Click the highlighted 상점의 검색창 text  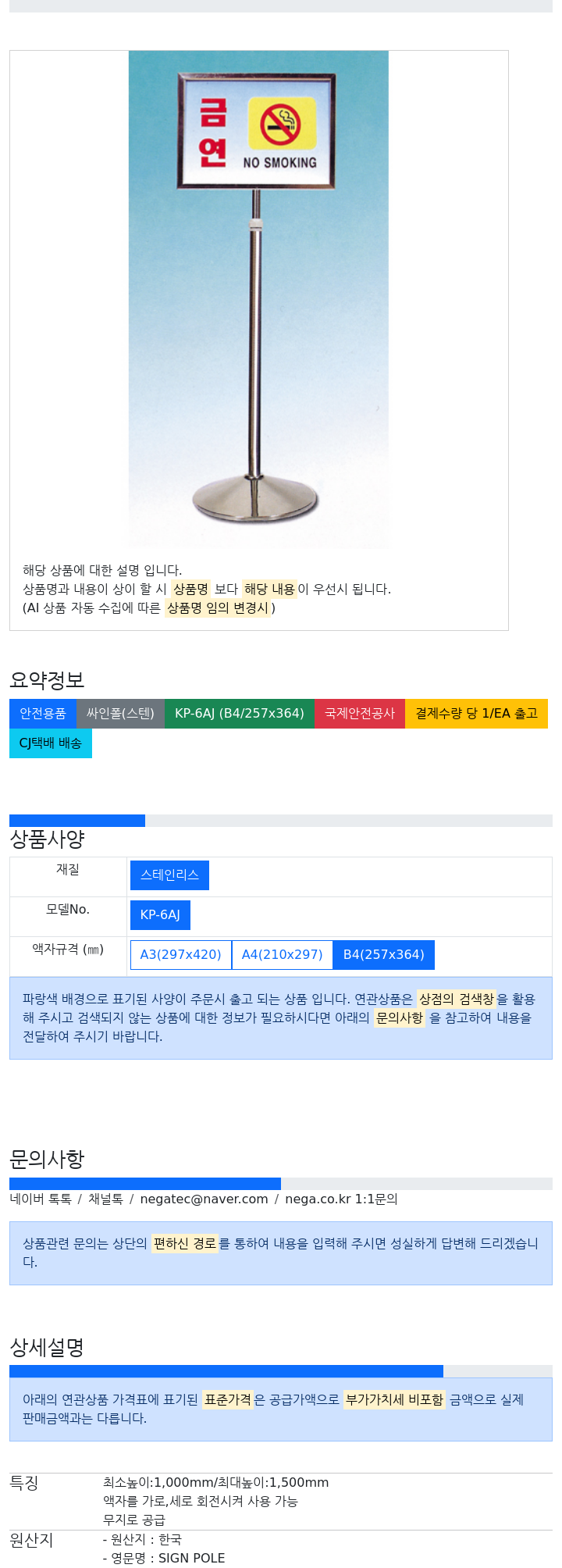coord(457,1000)
